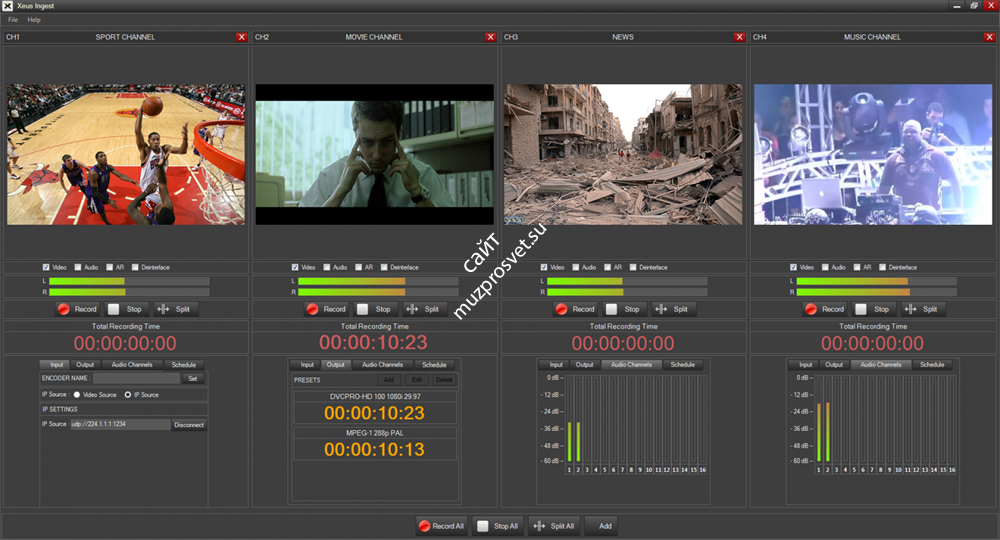This screenshot has width=1000, height=540.
Task: Start recording on CH2 Movie Channel
Action: [x=326, y=309]
